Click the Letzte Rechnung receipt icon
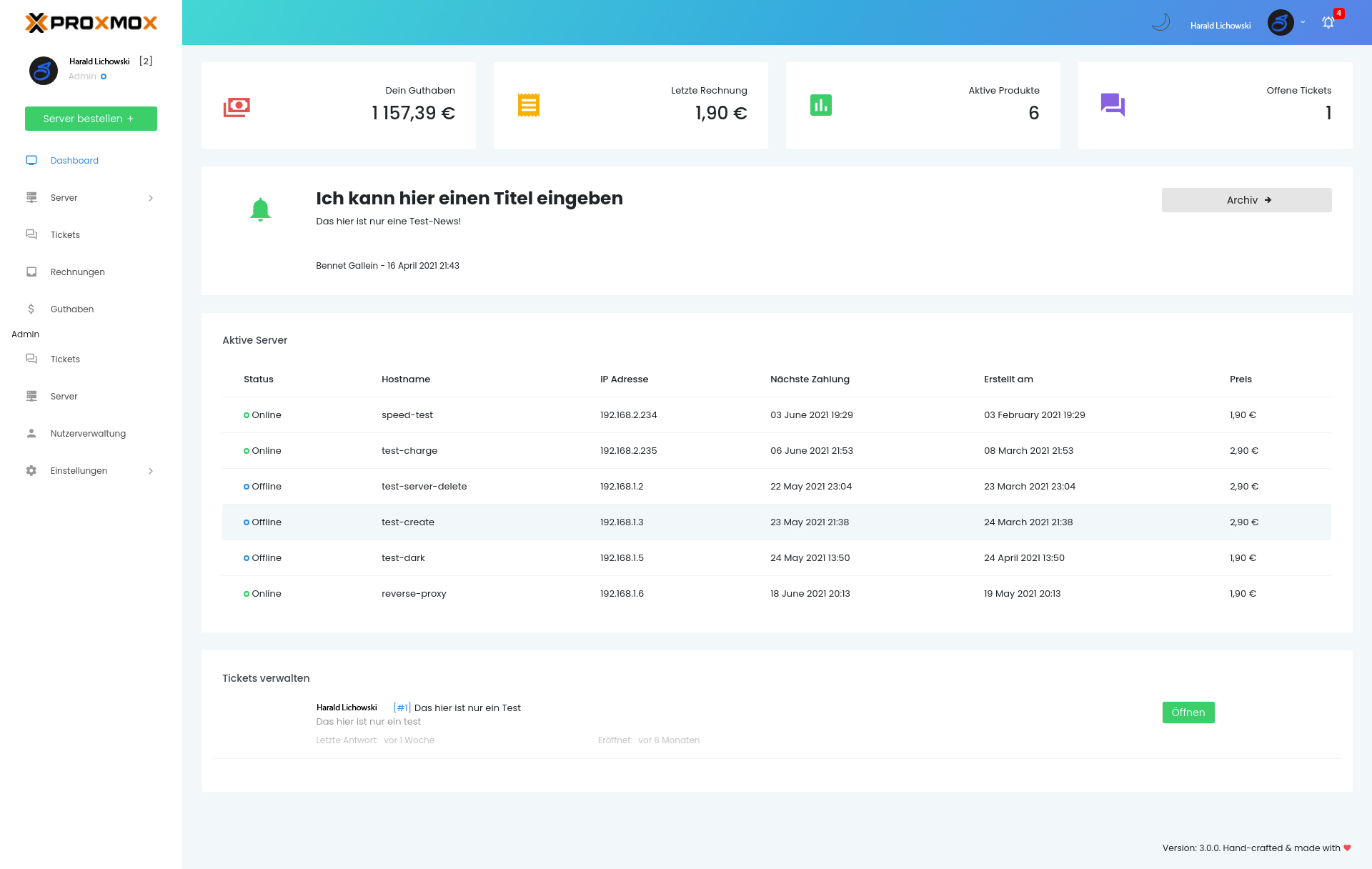The image size is (1372, 869). coord(529,105)
